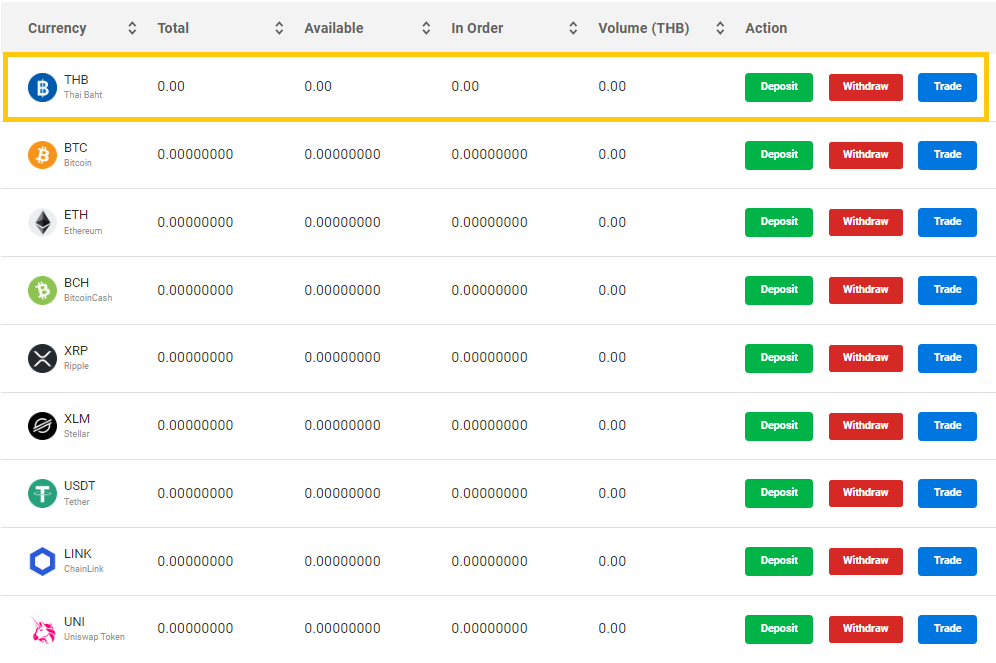Click the Action column header label
Viewport: 996px width, 663px height.
pos(766,28)
